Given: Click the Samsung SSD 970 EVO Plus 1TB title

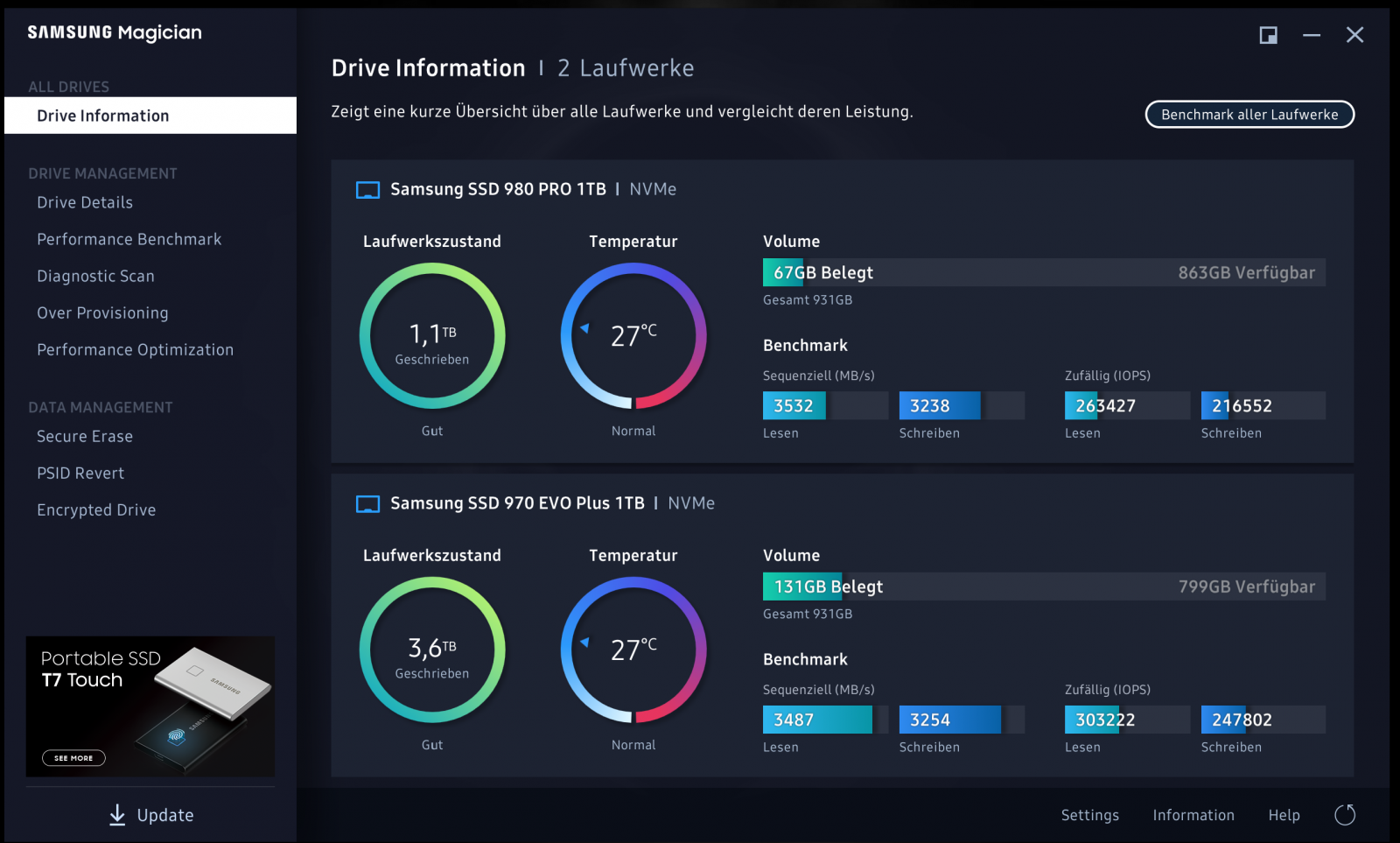Looking at the screenshot, I should click(517, 503).
